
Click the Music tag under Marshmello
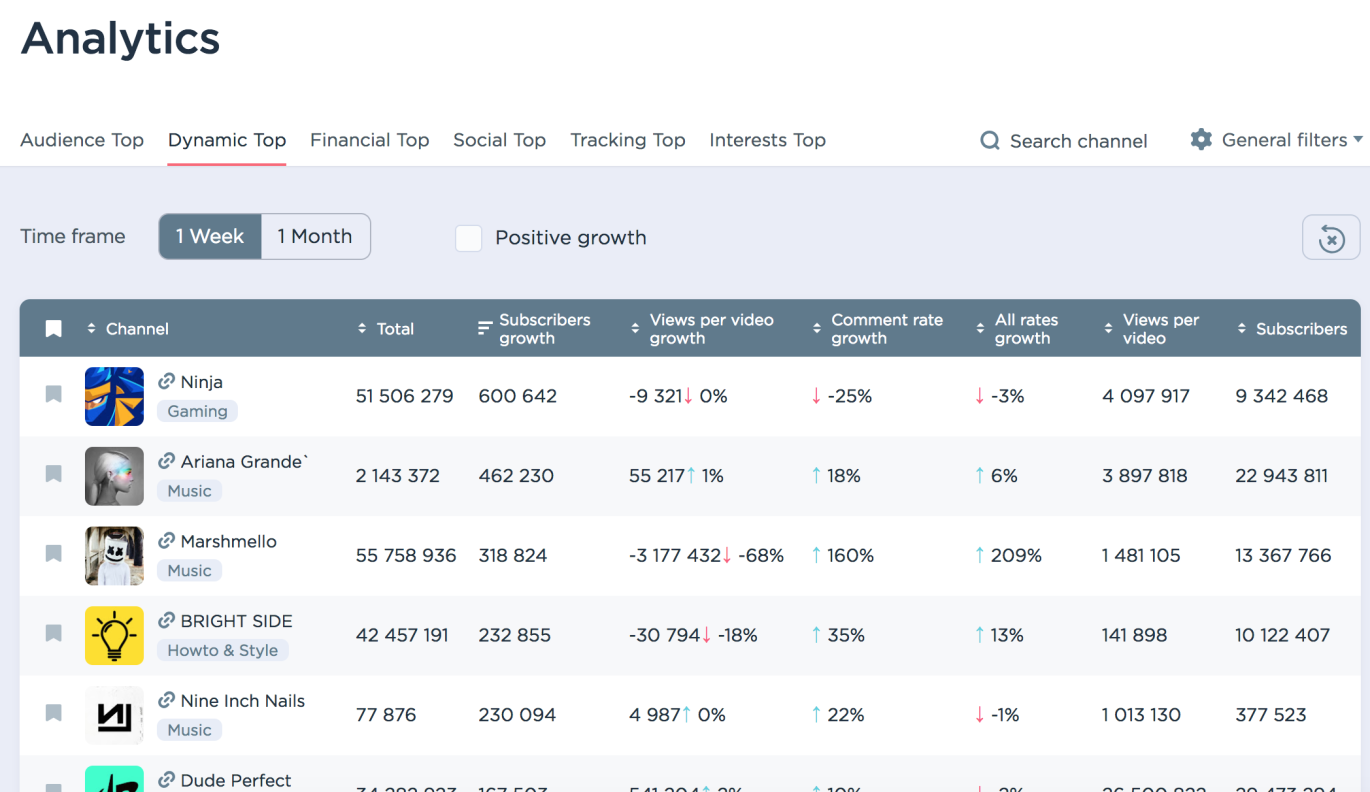click(x=190, y=570)
